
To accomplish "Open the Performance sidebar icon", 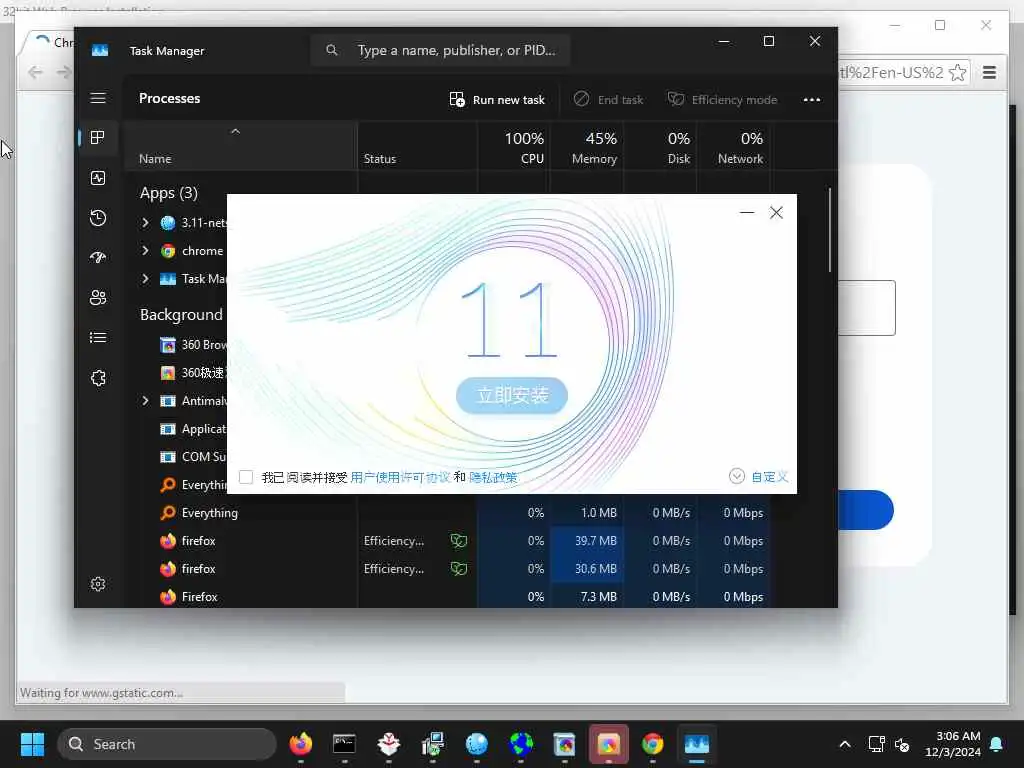I will pos(98,178).
